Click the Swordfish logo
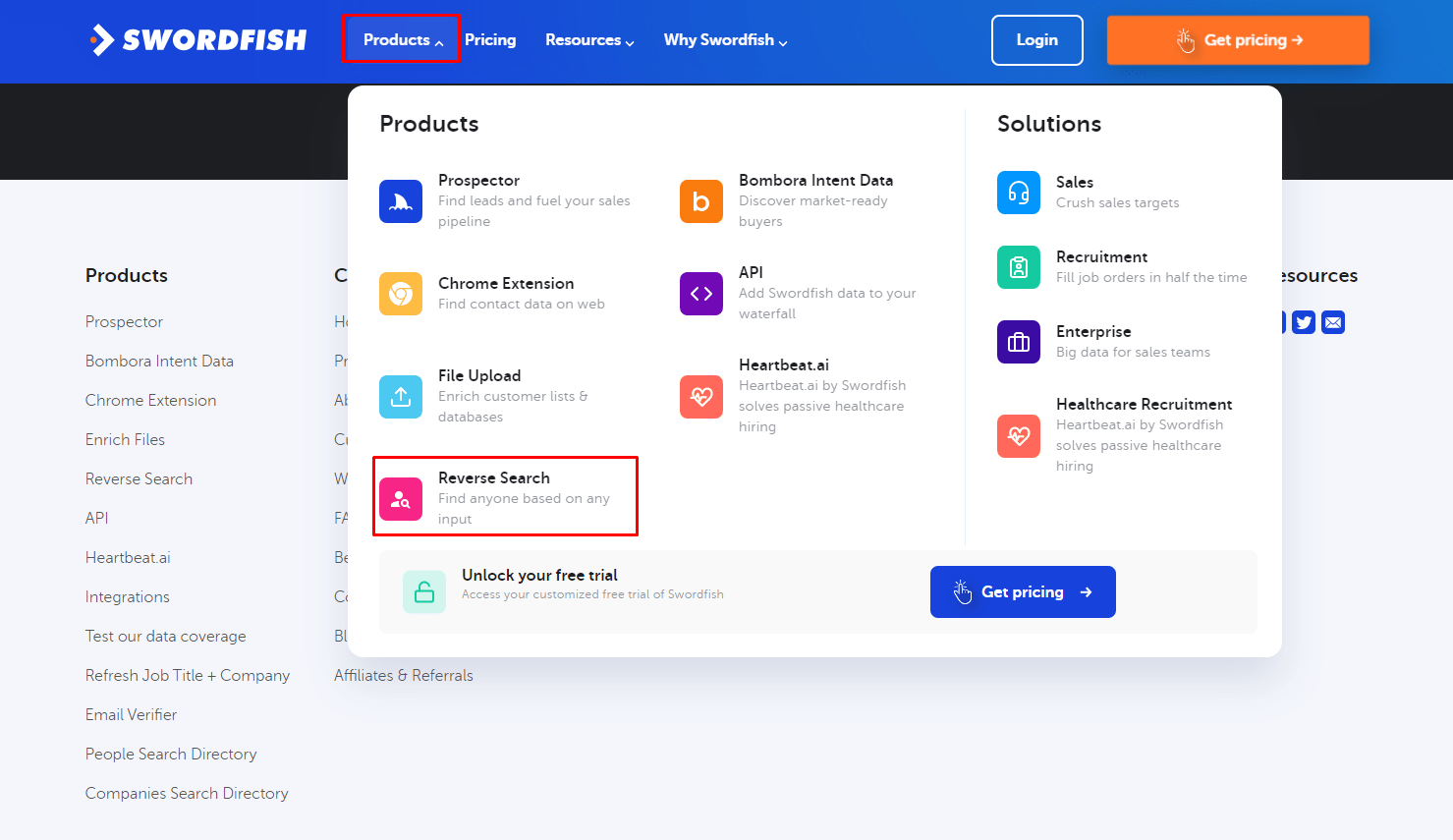 196,40
